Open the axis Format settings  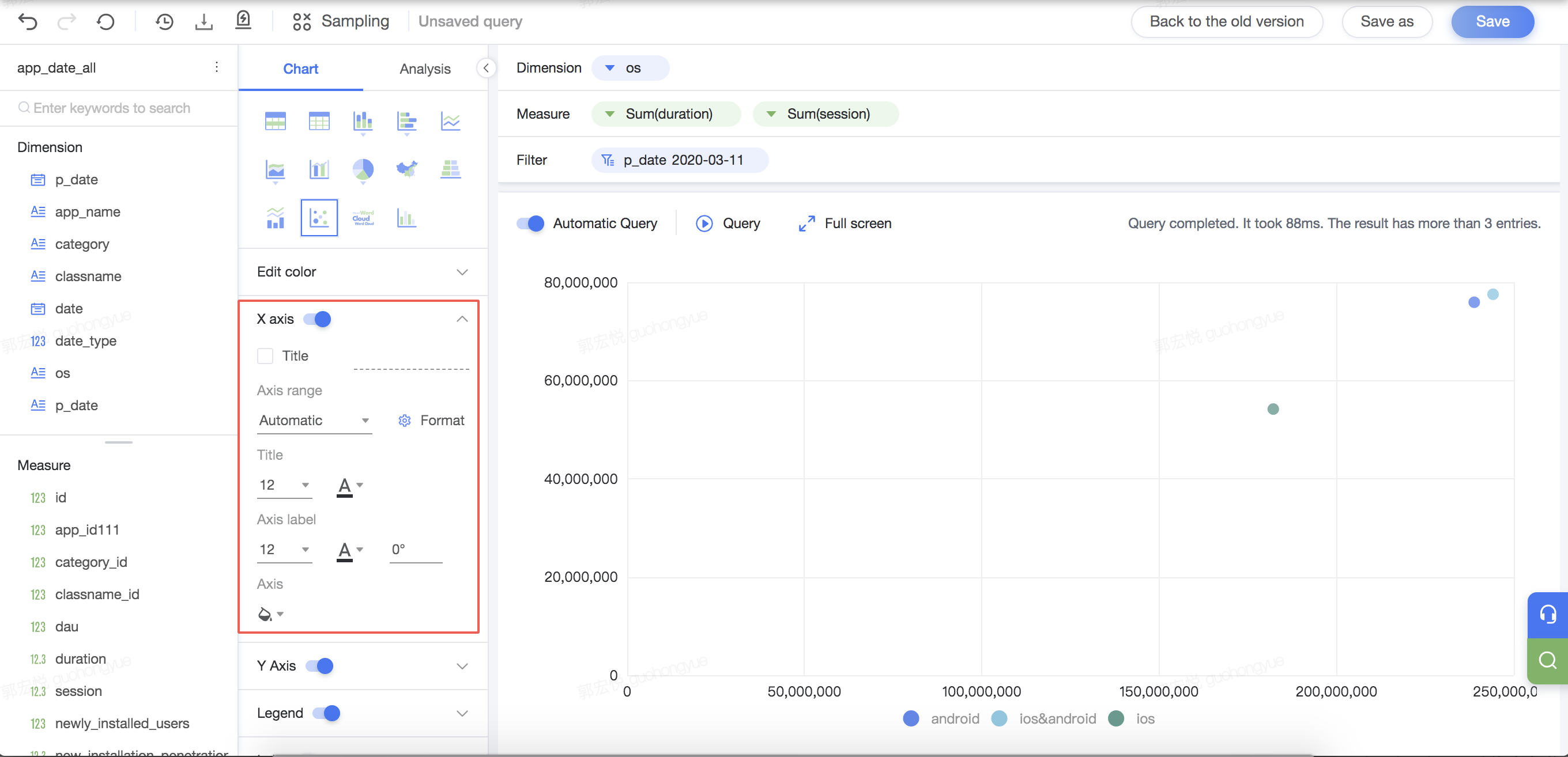pos(431,421)
